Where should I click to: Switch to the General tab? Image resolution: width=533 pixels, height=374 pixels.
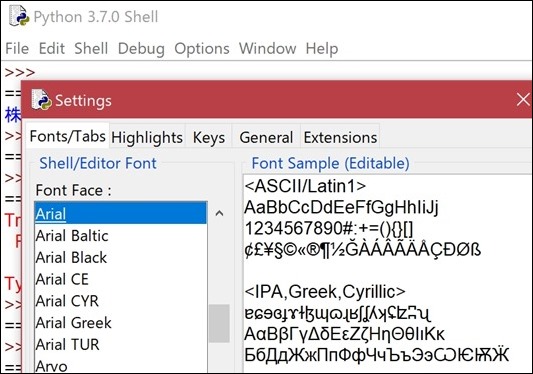(x=266, y=138)
